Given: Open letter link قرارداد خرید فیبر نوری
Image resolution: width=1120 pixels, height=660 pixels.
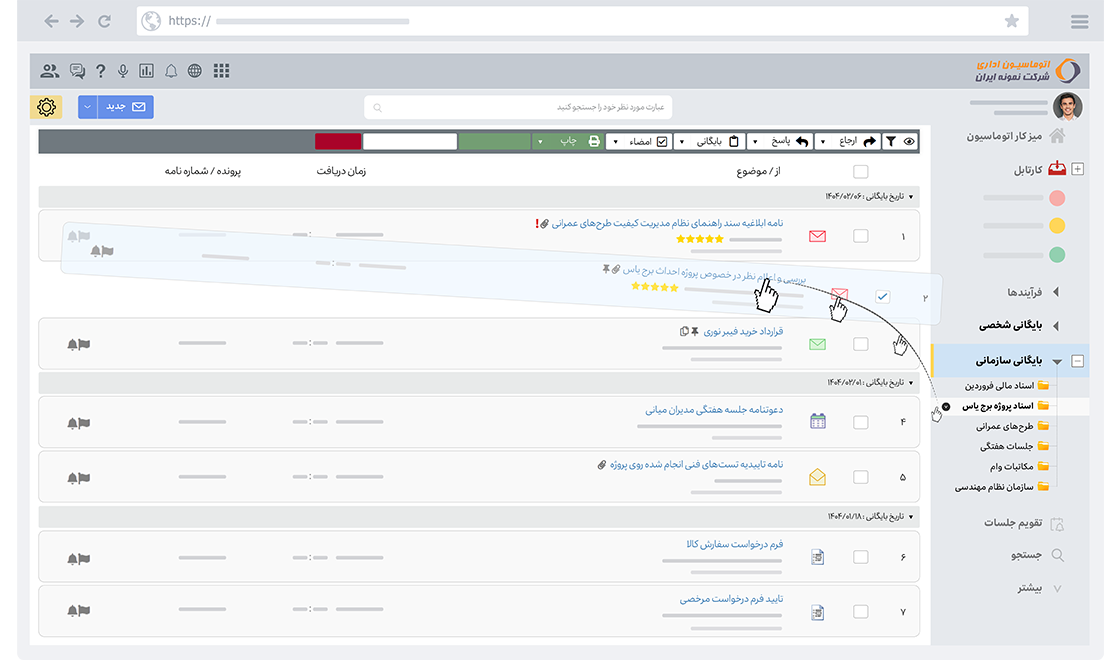Looking at the screenshot, I should tap(743, 331).
